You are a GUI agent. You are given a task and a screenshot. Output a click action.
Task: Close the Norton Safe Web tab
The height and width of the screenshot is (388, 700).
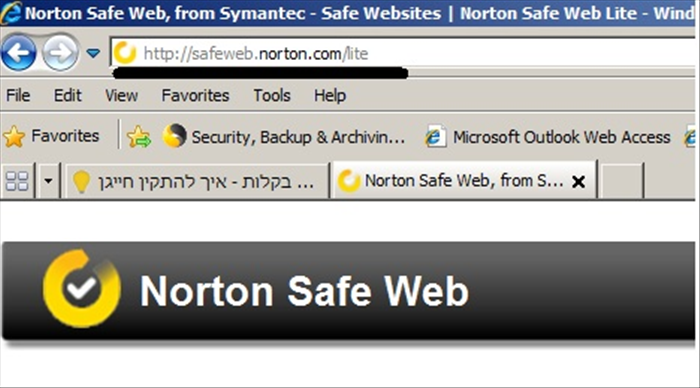[x=578, y=182]
